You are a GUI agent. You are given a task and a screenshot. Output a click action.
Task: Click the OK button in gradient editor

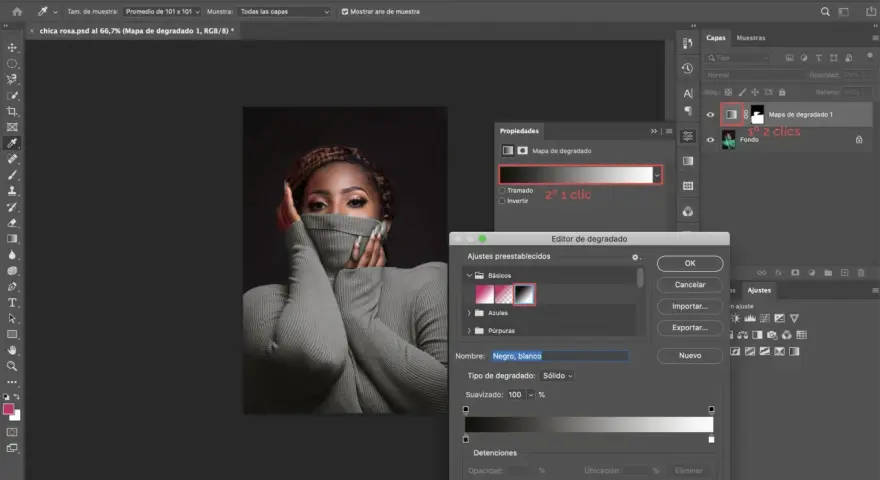click(x=690, y=263)
